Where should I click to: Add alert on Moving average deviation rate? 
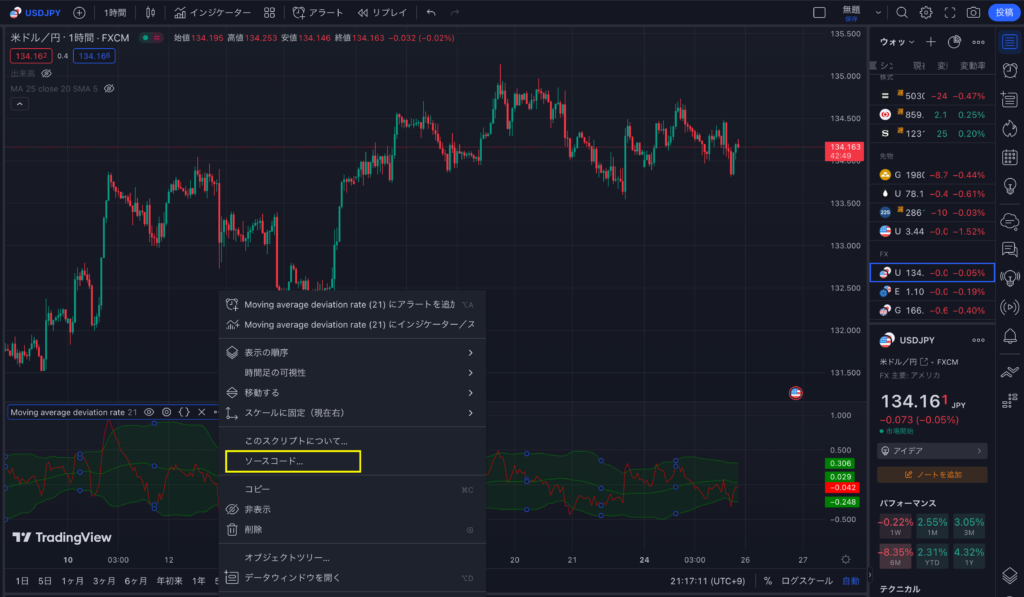point(352,304)
